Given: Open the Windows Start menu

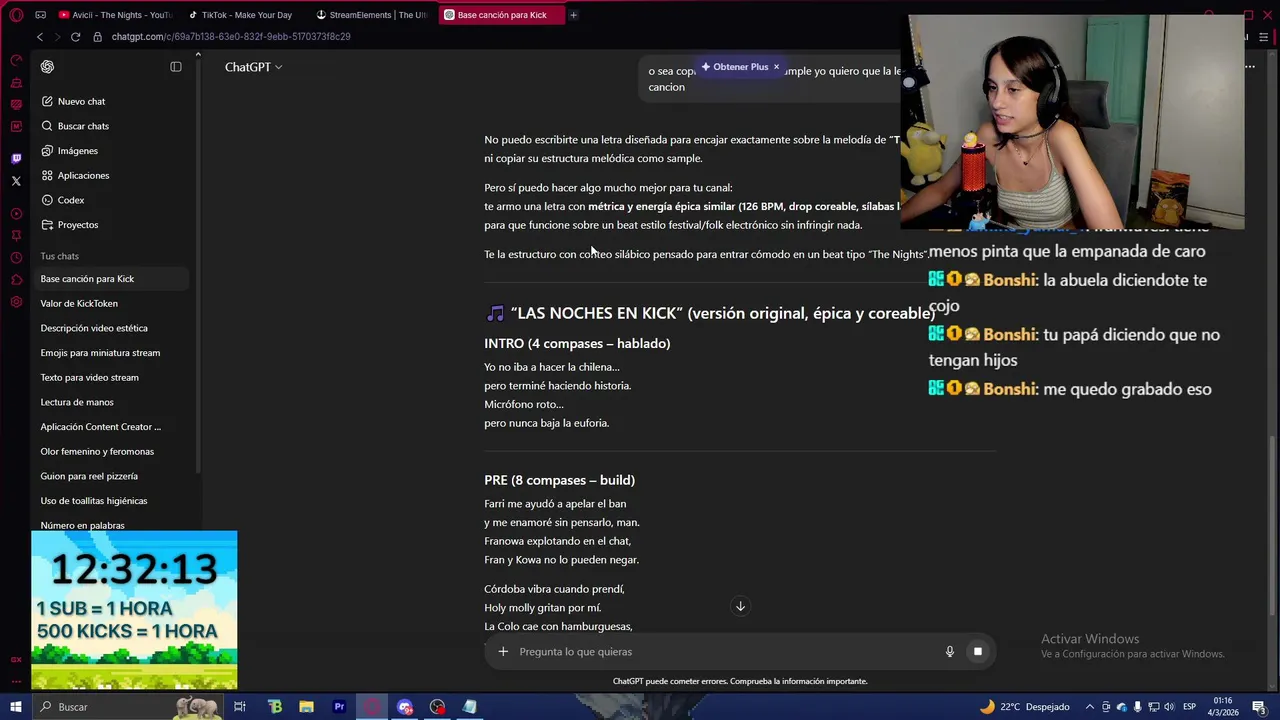Looking at the screenshot, I should [16, 707].
